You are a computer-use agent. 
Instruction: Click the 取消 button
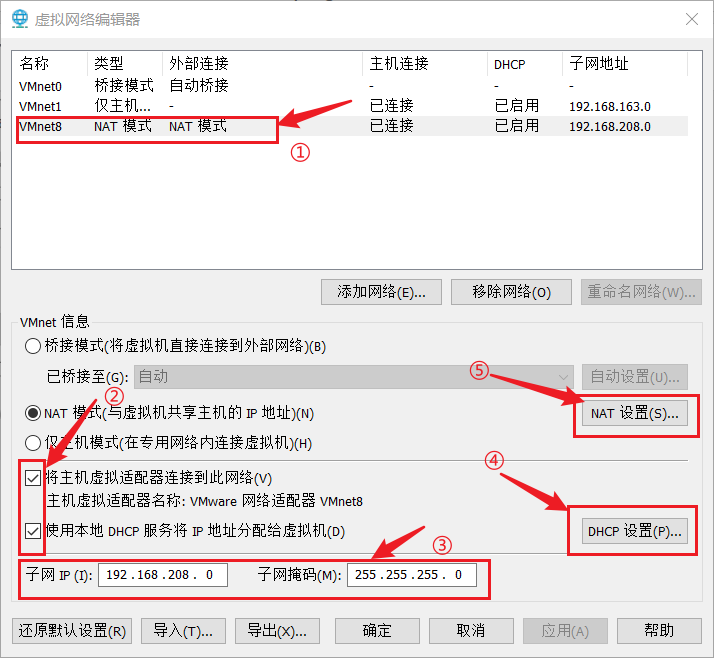[471, 631]
